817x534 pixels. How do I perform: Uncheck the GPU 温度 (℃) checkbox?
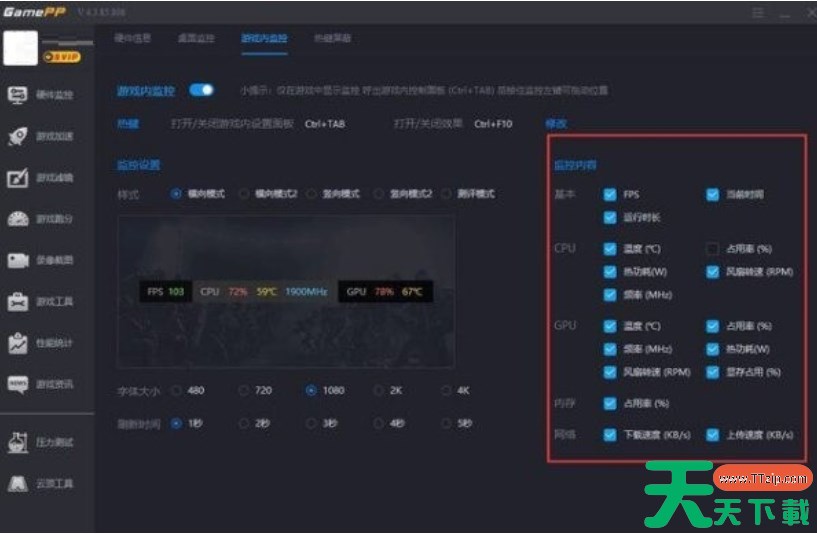[x=610, y=326]
